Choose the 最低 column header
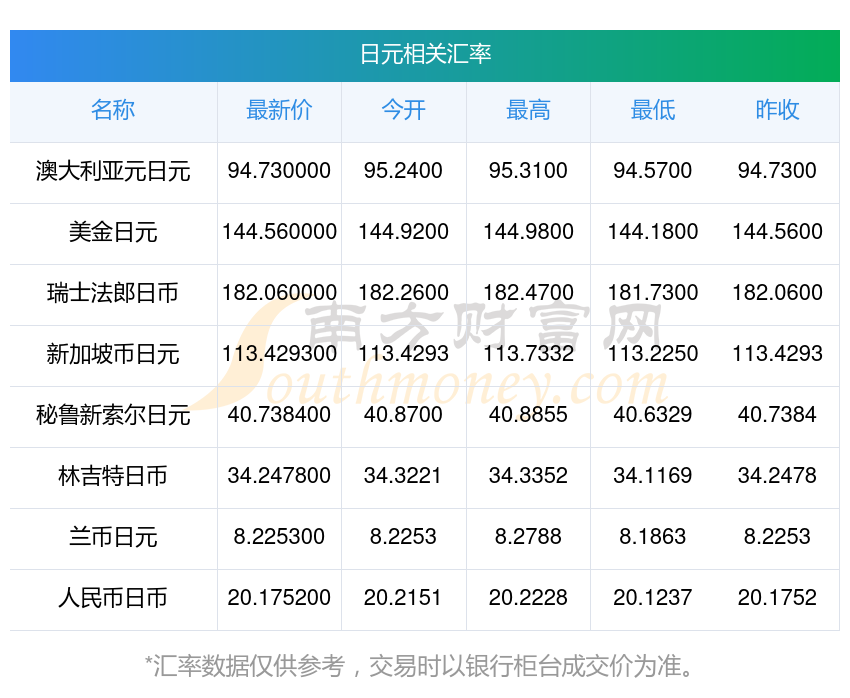The image size is (850, 698). pyautogui.click(x=653, y=111)
